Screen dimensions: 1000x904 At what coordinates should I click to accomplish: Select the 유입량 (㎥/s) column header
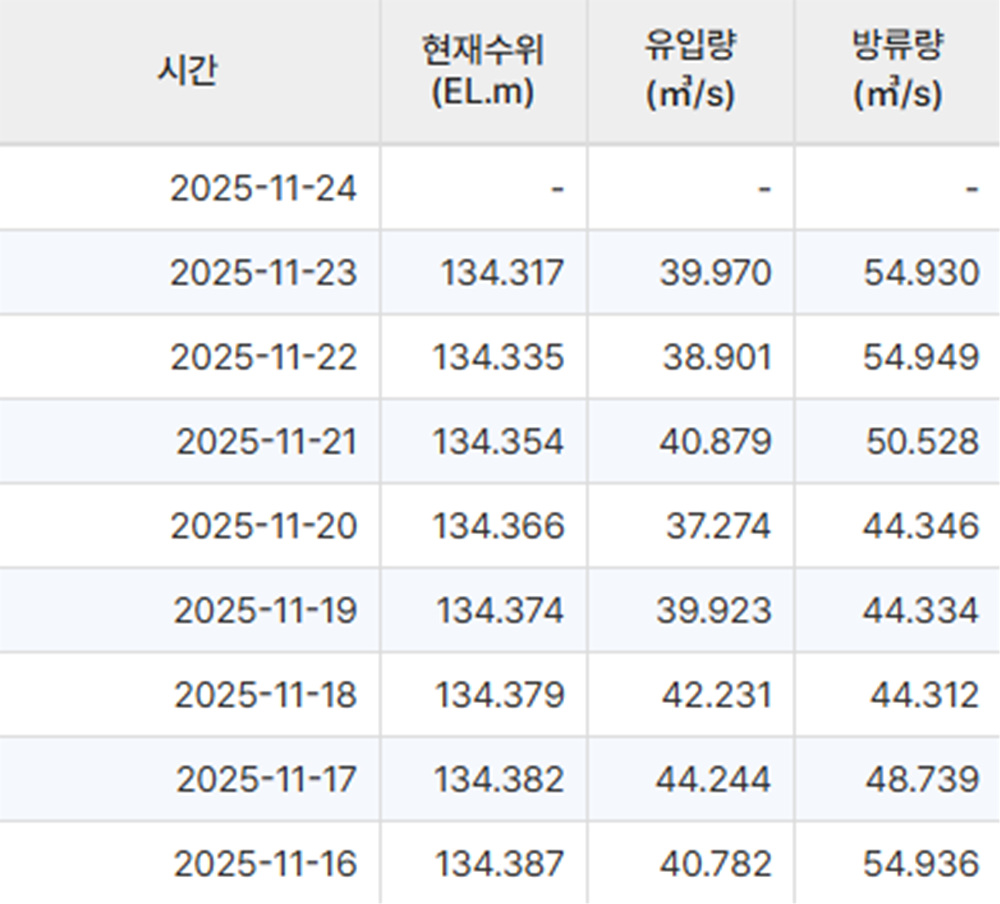pyautogui.click(x=690, y=72)
